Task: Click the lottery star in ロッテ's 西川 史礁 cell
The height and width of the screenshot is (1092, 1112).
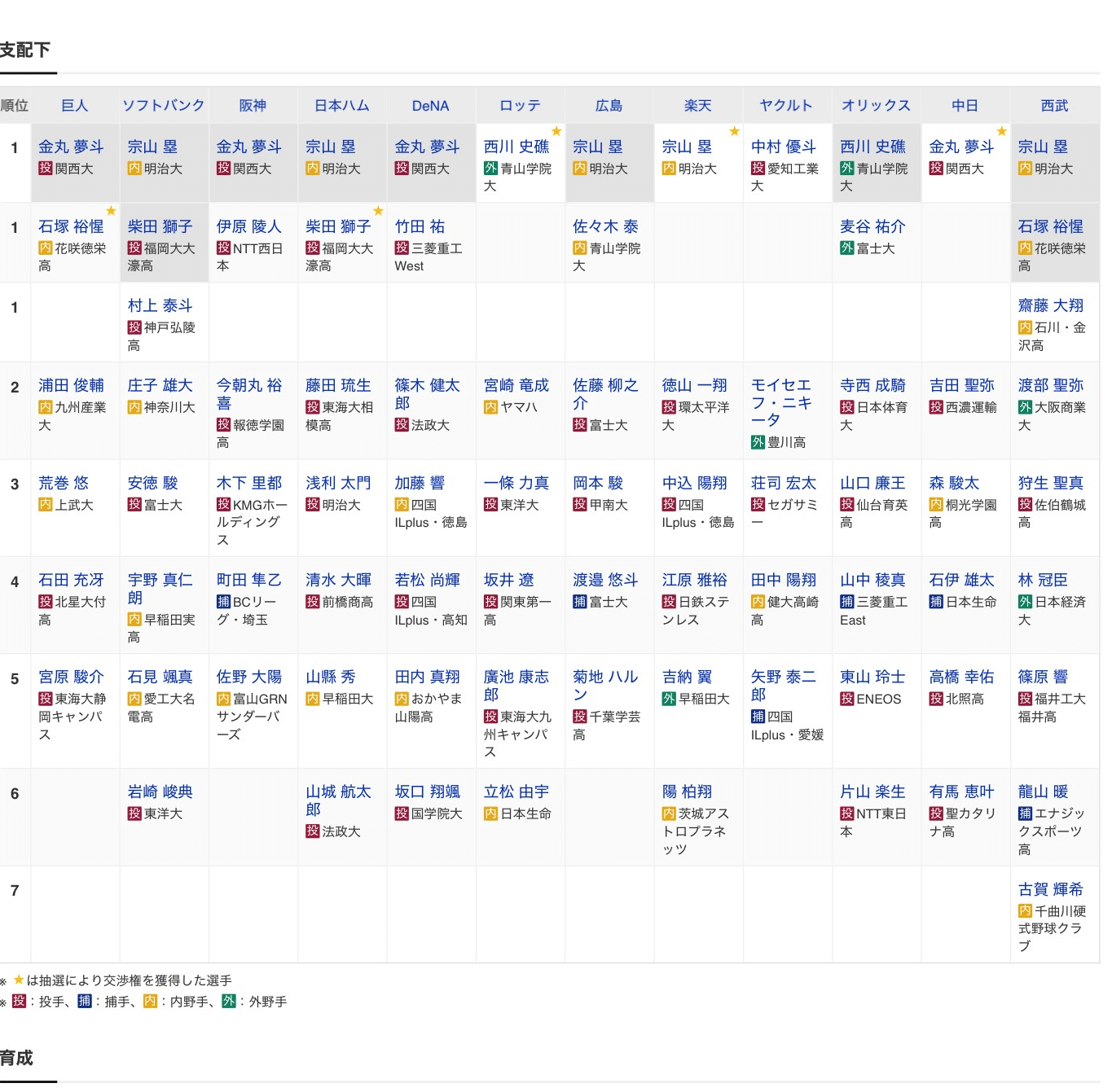Action: [556, 131]
